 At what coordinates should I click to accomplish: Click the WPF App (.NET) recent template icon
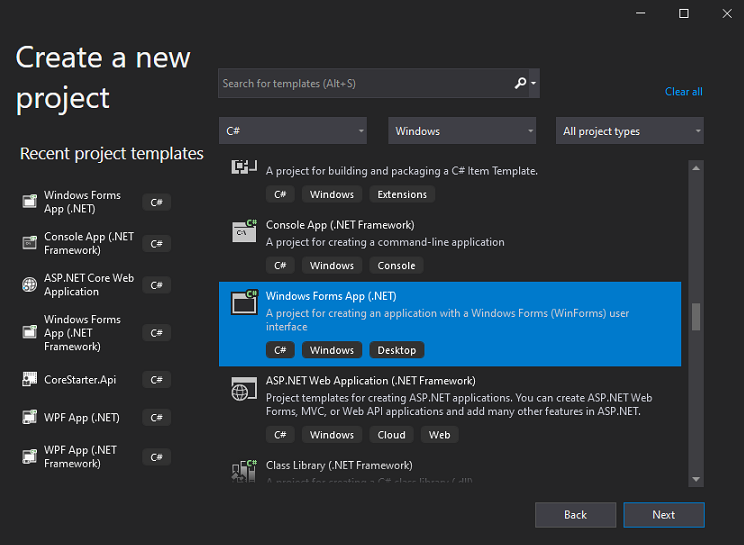29,417
